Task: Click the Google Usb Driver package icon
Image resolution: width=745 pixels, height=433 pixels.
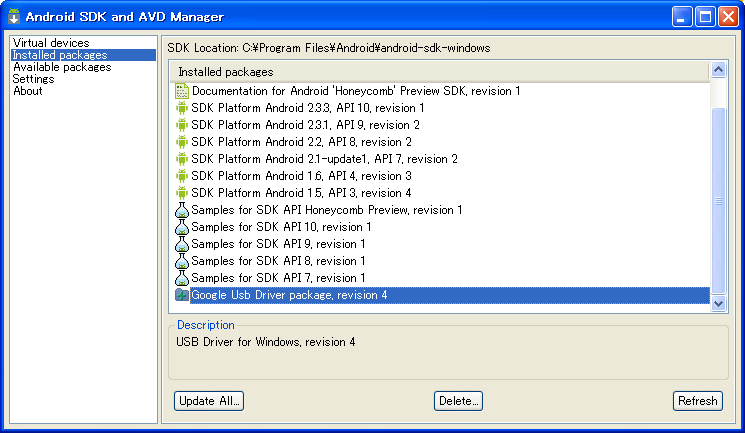Action: (x=182, y=295)
